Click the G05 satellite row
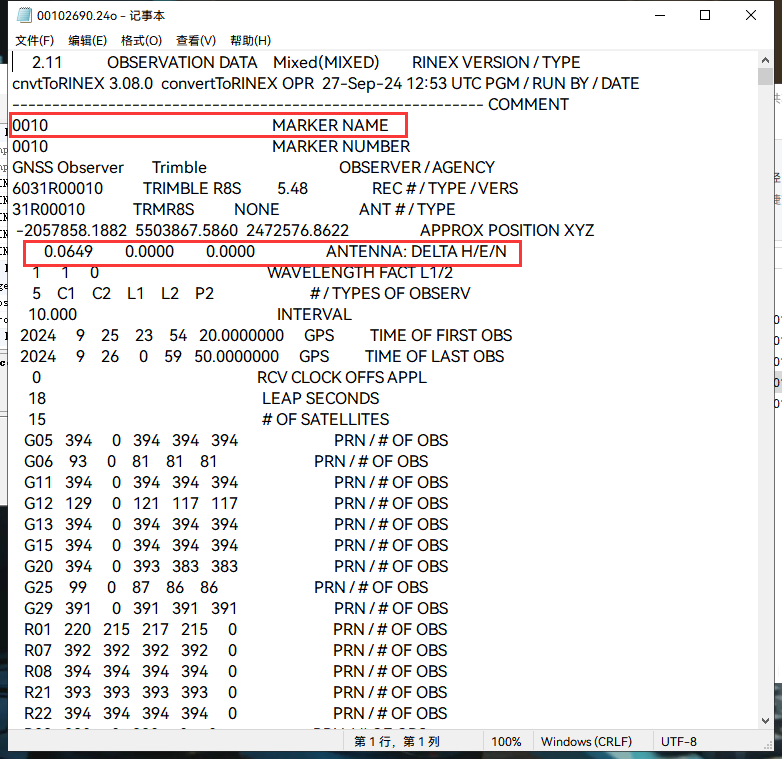Screen dimensions: 782x759 click(x=236, y=440)
